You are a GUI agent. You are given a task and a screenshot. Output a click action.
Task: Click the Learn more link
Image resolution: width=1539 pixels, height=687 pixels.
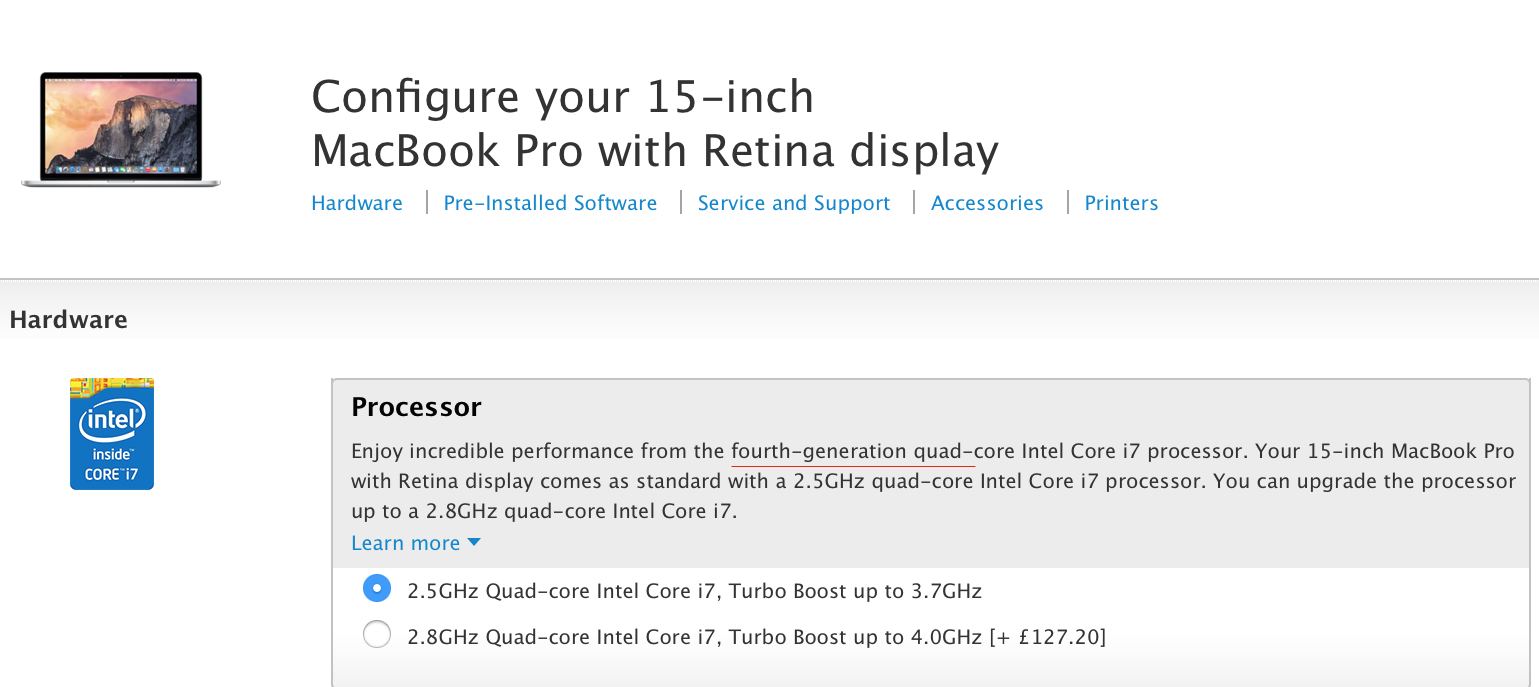coord(406,543)
